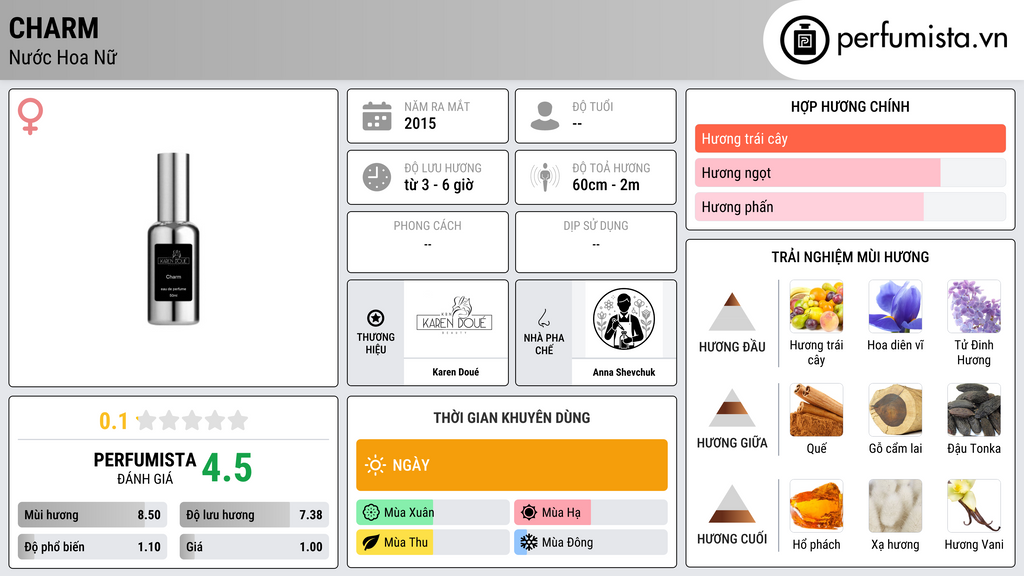Image resolution: width=1024 pixels, height=576 pixels.
Task: Click the orange Ngày usage bar
Action: (x=512, y=465)
